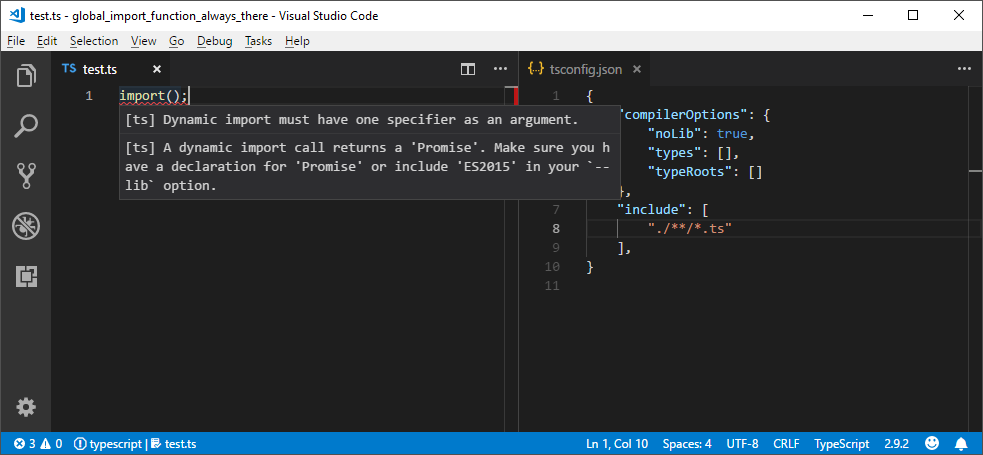983x455 pixels.
Task: Open the Help menu
Action: coord(297,41)
